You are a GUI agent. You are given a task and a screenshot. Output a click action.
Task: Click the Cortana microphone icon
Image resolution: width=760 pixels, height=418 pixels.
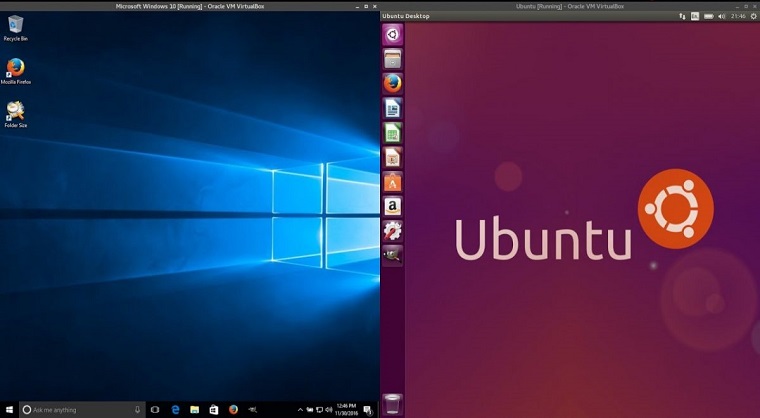138,410
